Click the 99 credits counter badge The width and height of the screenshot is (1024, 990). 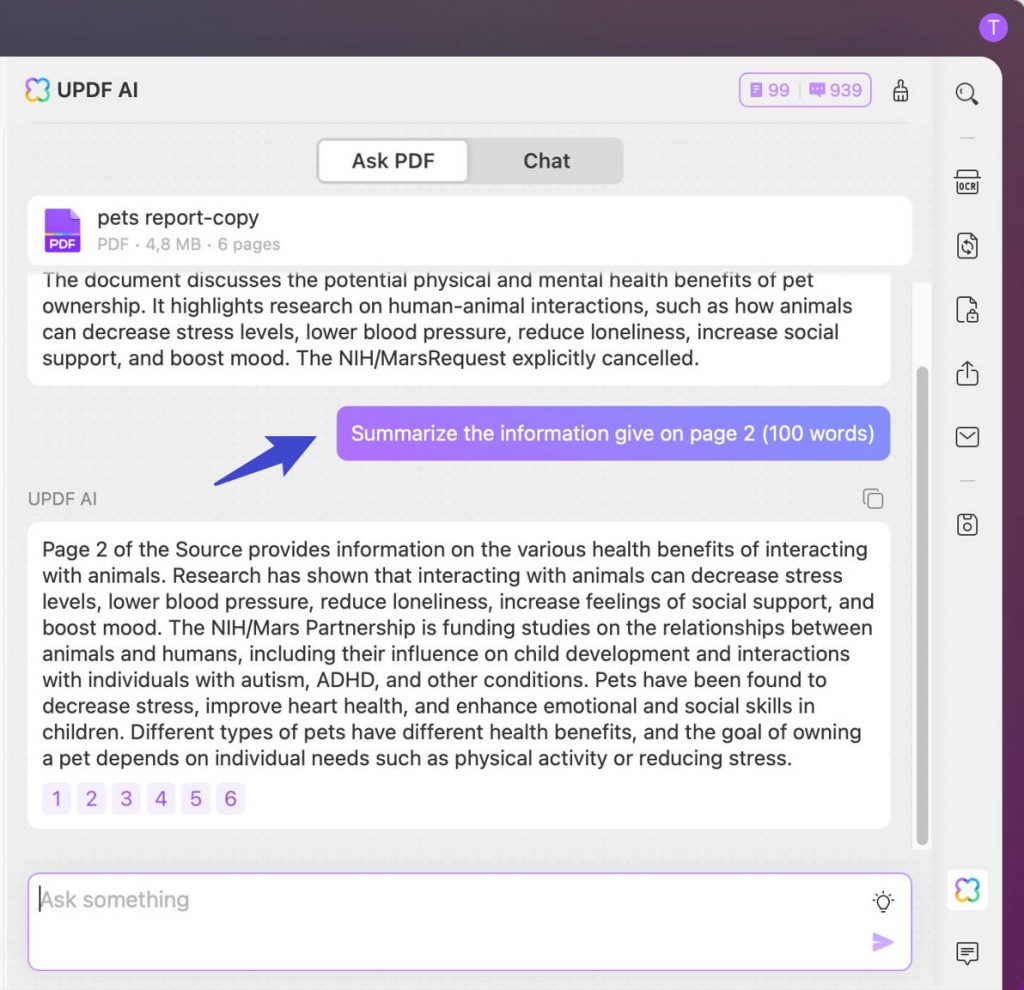[x=768, y=90]
